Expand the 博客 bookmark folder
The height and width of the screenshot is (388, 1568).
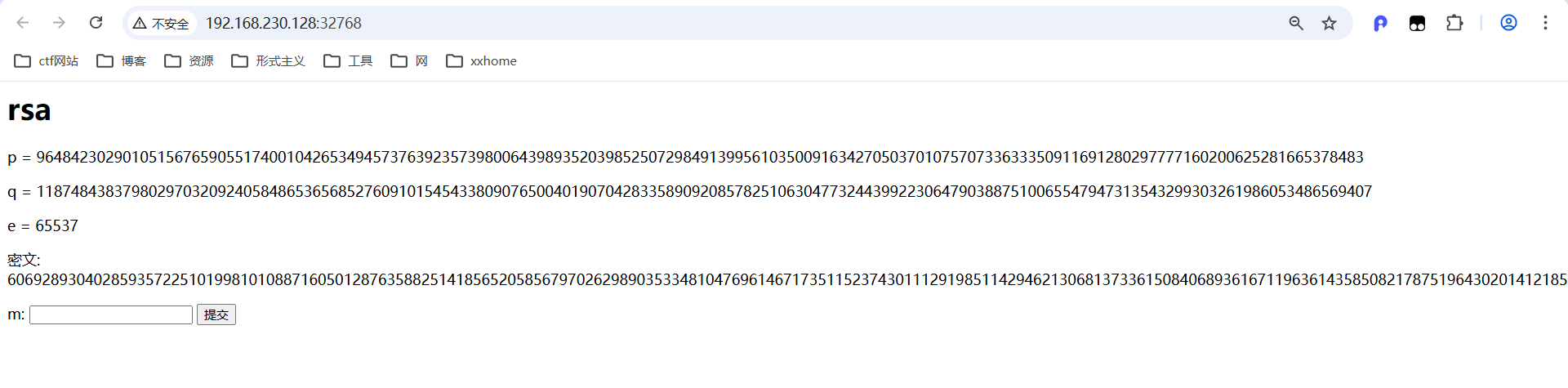(x=121, y=61)
